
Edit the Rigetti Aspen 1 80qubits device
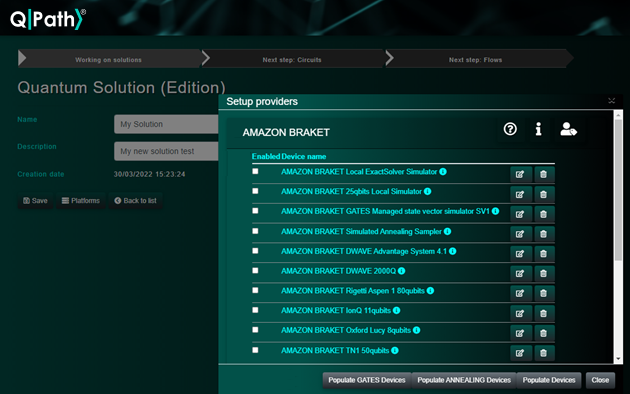(x=520, y=293)
